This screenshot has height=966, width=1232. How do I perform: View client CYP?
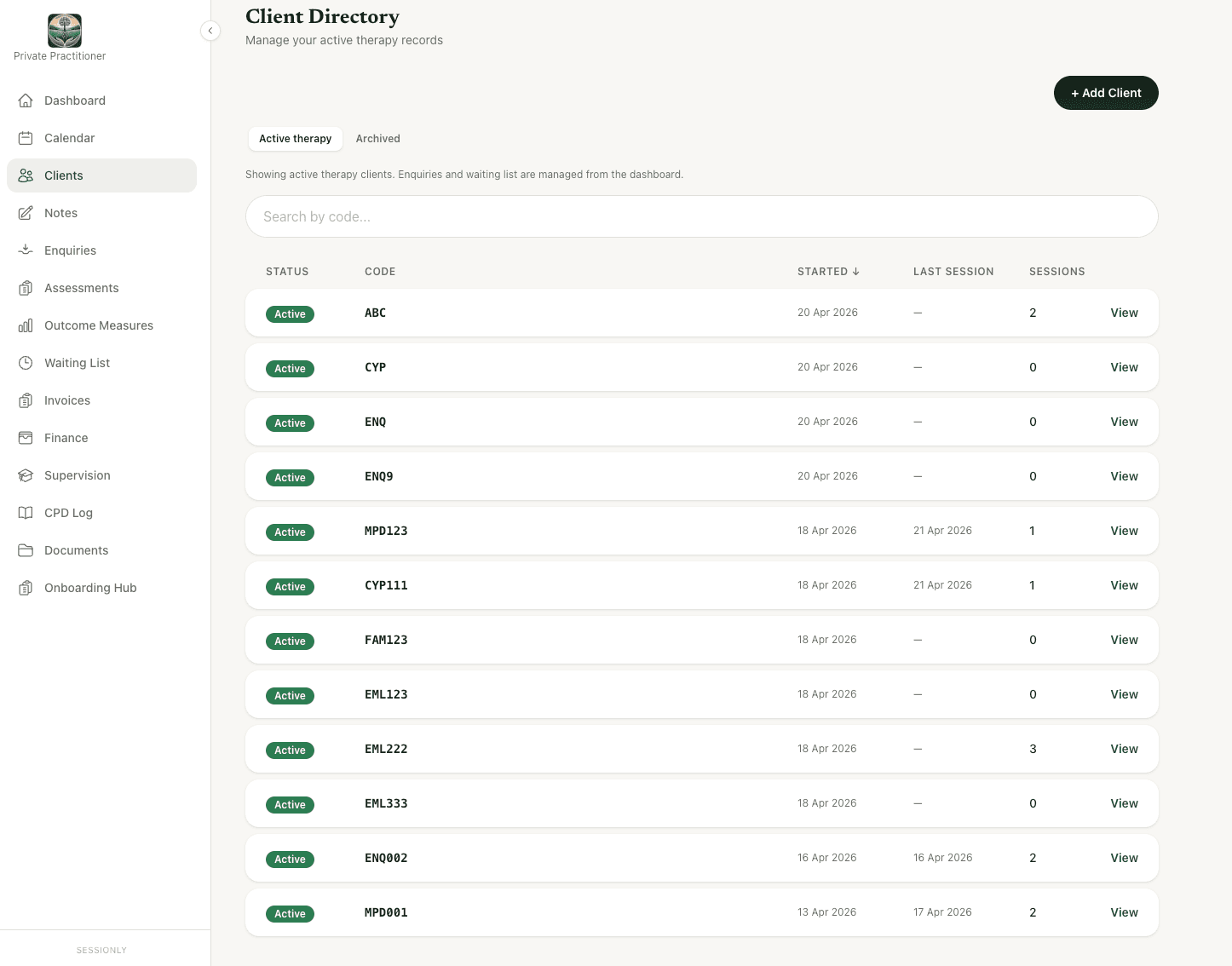pyautogui.click(x=1124, y=367)
